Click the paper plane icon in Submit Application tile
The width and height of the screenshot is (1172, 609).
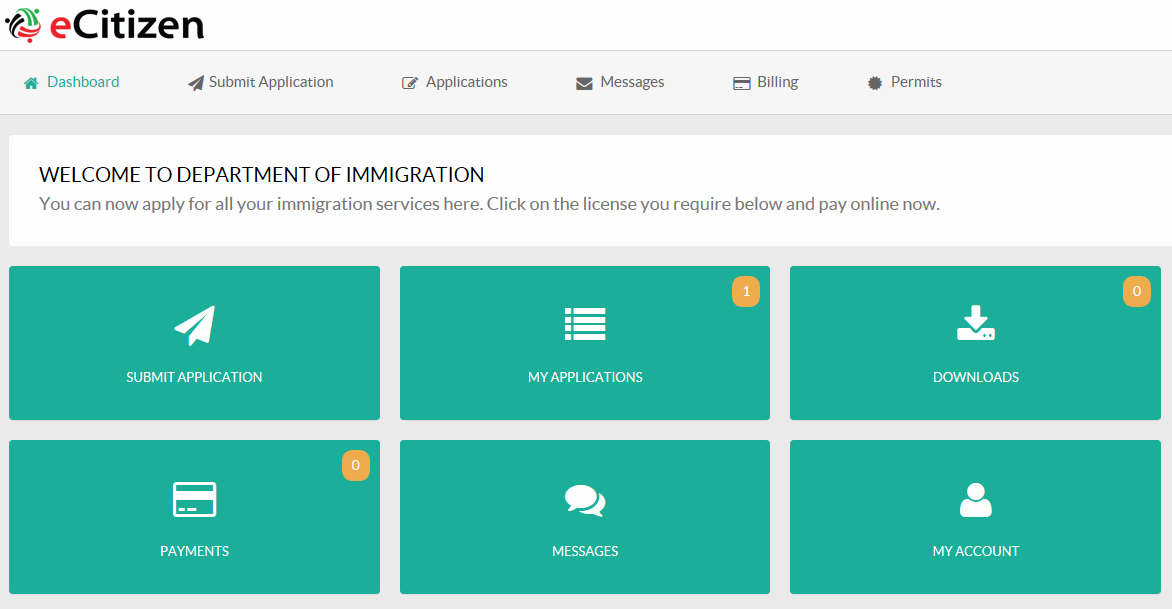(194, 325)
